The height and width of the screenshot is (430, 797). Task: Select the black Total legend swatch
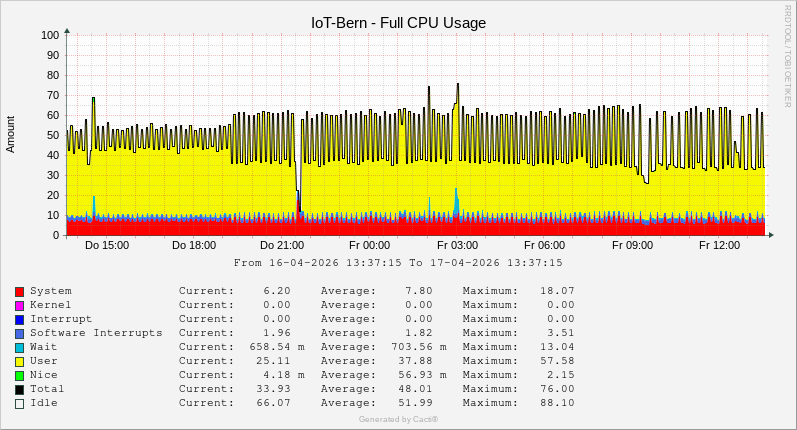tap(19, 389)
